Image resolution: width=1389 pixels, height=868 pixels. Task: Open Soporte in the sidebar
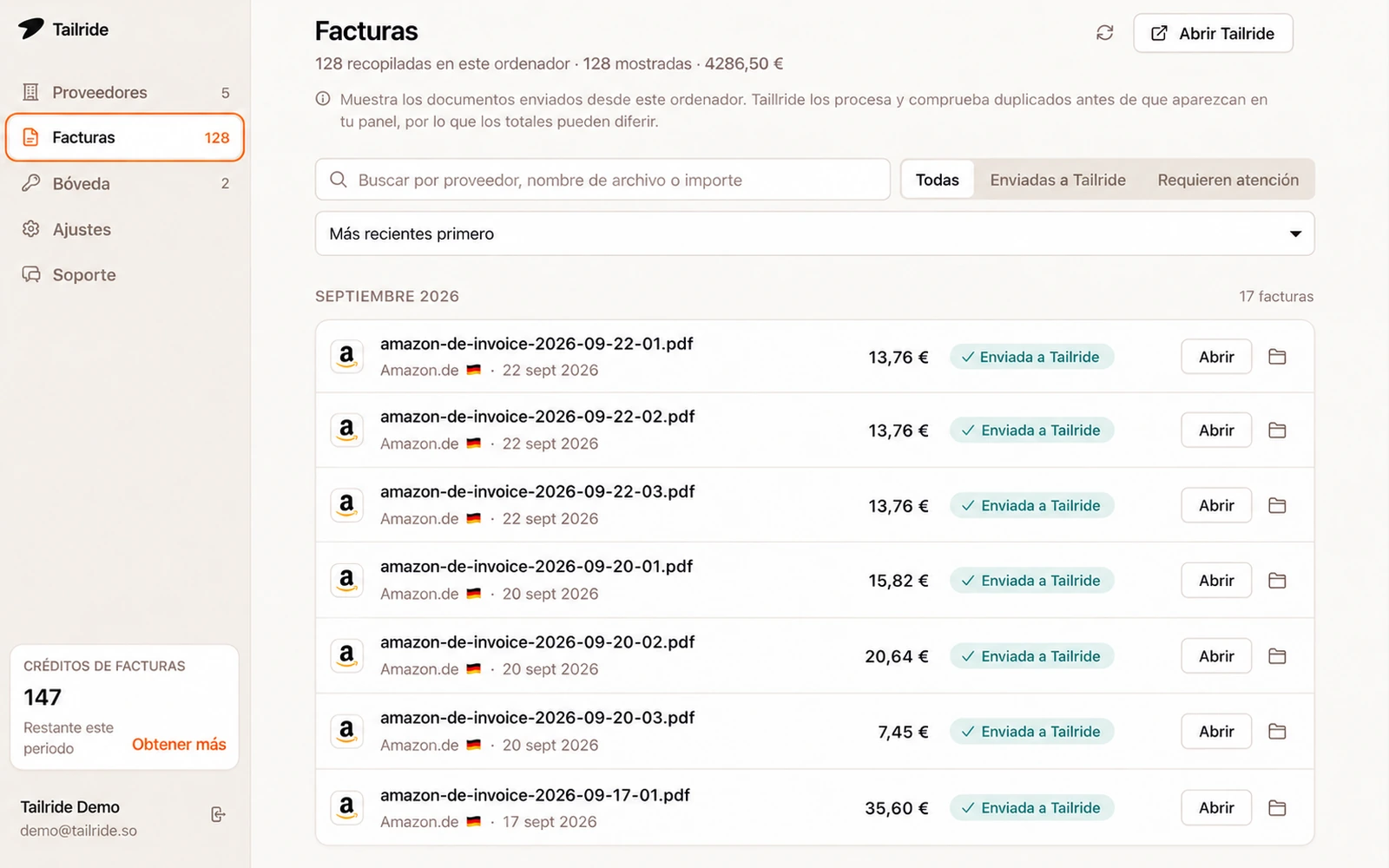coord(125,274)
